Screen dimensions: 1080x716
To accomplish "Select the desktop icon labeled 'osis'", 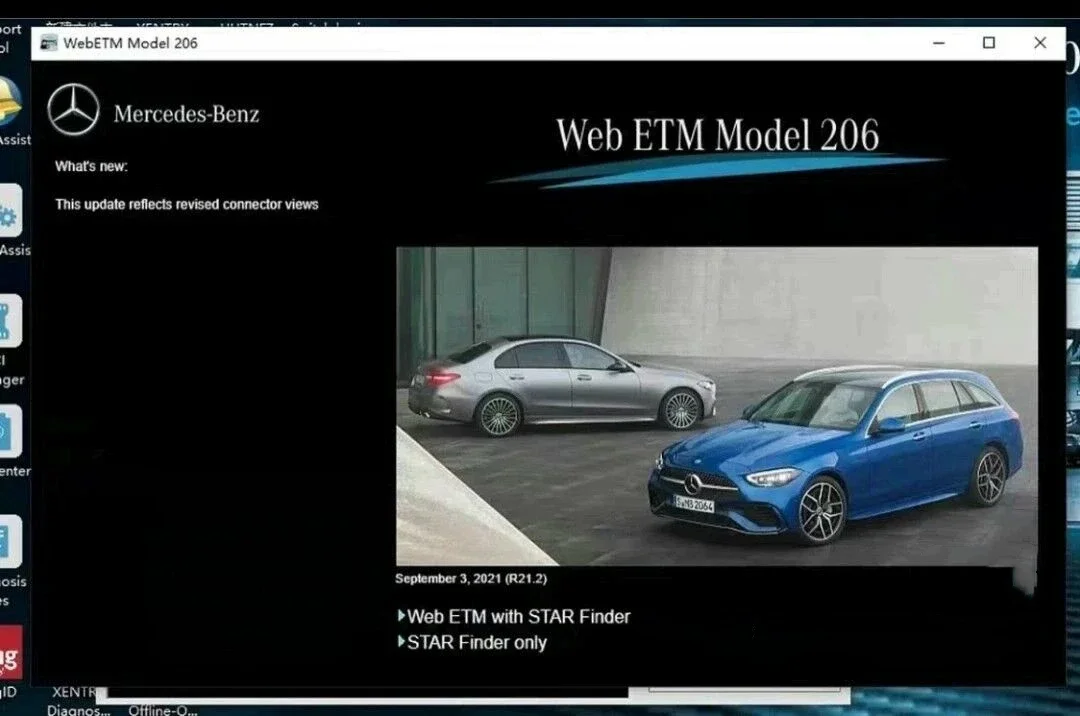I will pos(10,541).
